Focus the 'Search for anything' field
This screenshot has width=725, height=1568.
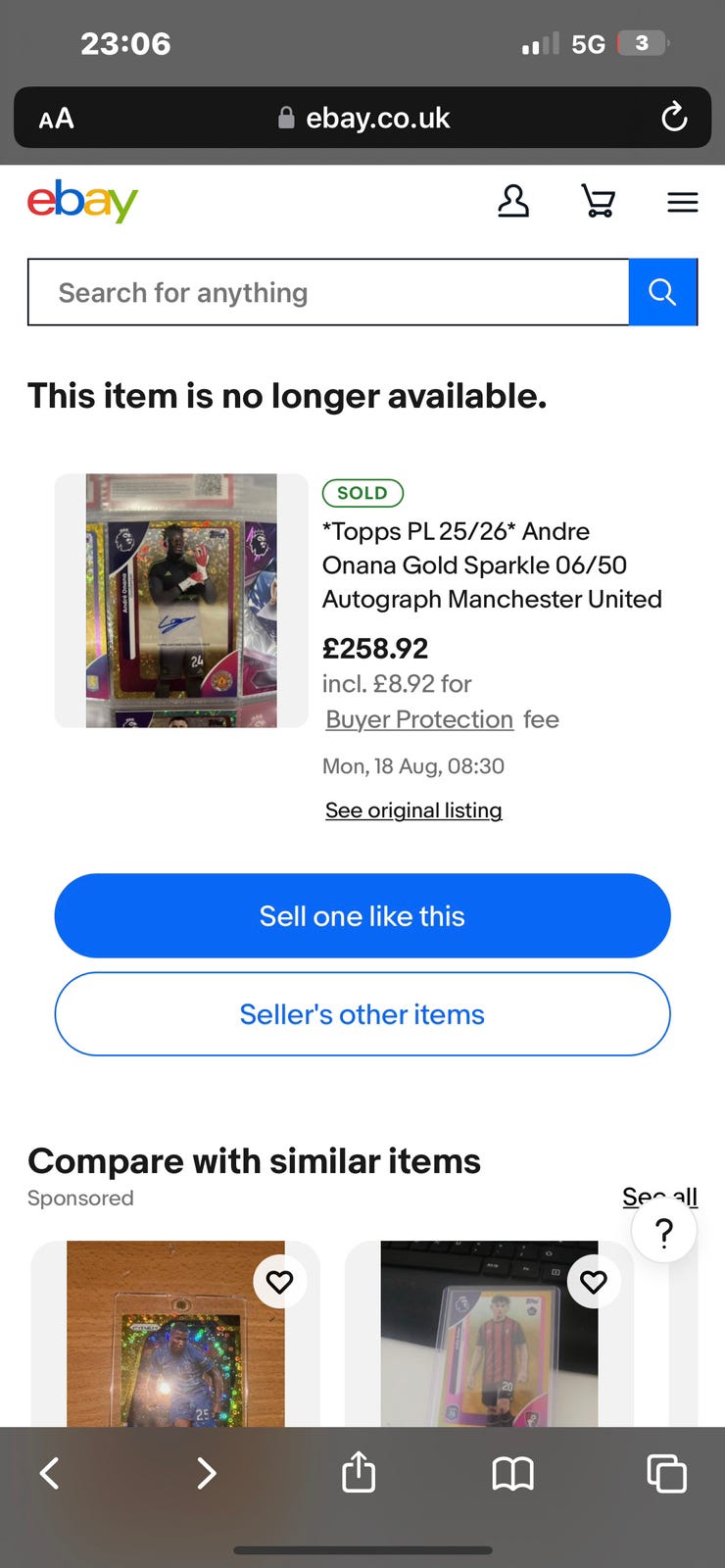coord(328,292)
